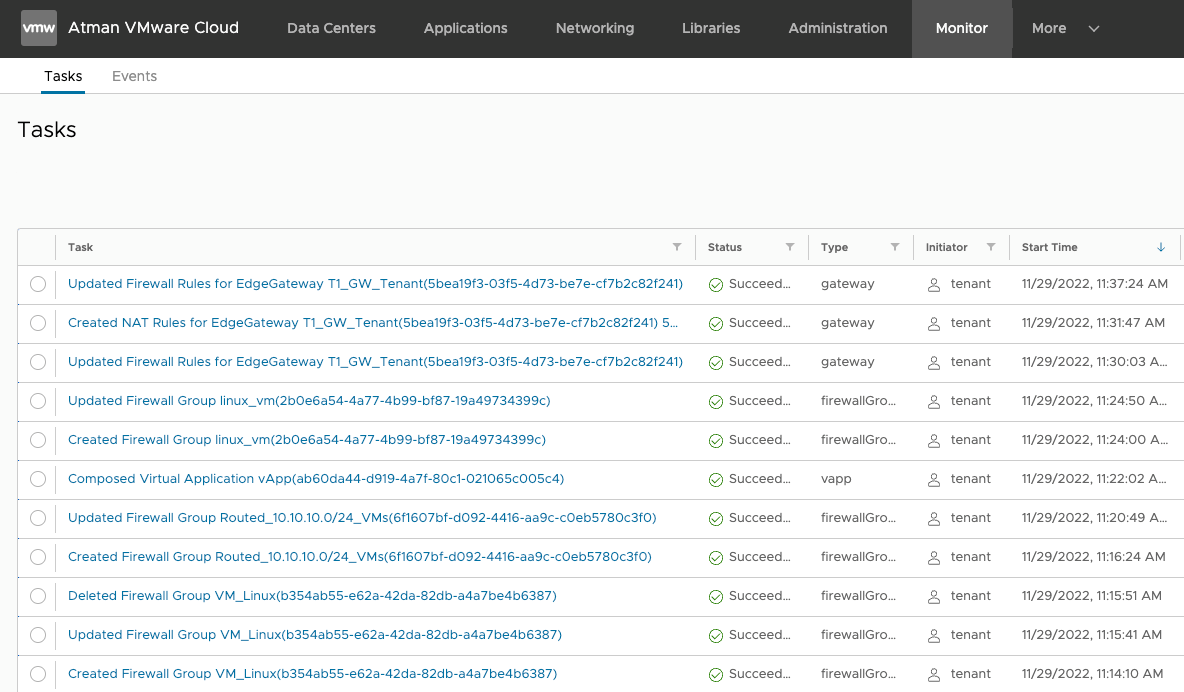Open Updated Firewall Group linux_vm task

tap(309, 401)
